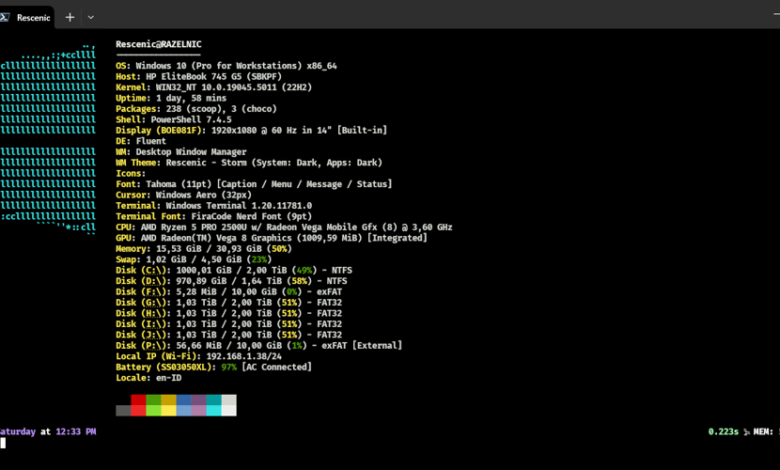Click the OS line reading Windows 10

point(226,66)
